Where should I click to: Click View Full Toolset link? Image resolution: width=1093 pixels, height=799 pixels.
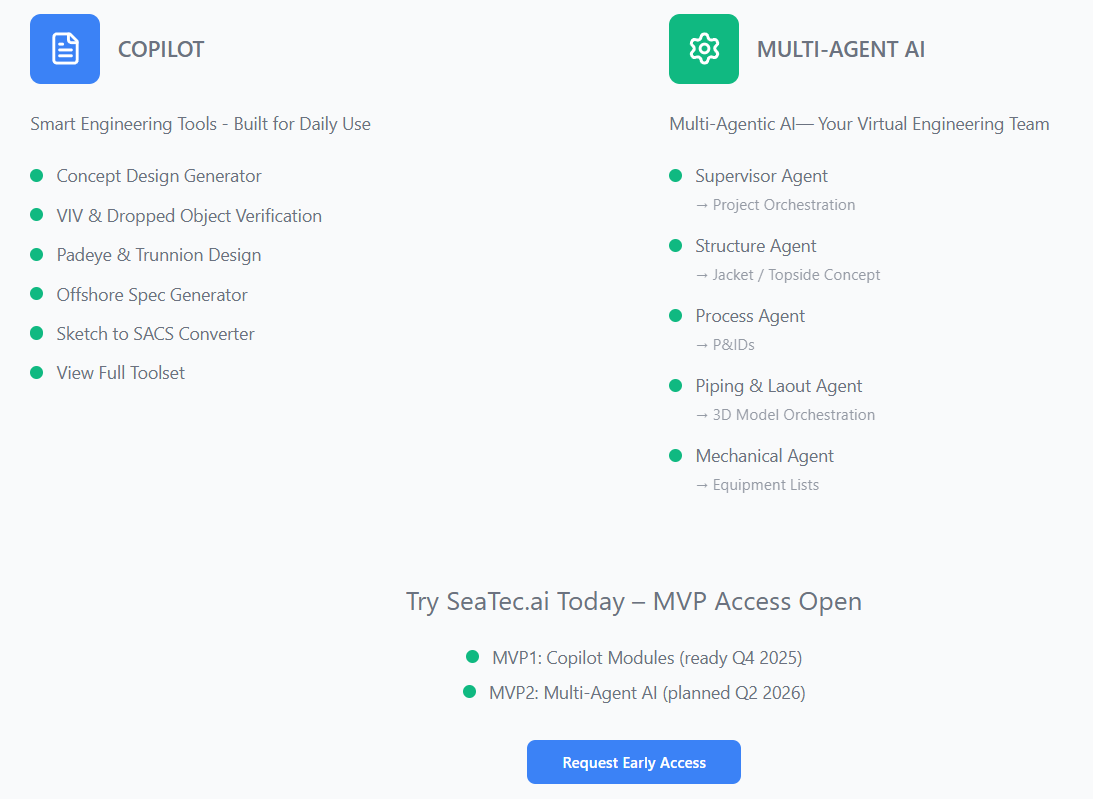121,373
